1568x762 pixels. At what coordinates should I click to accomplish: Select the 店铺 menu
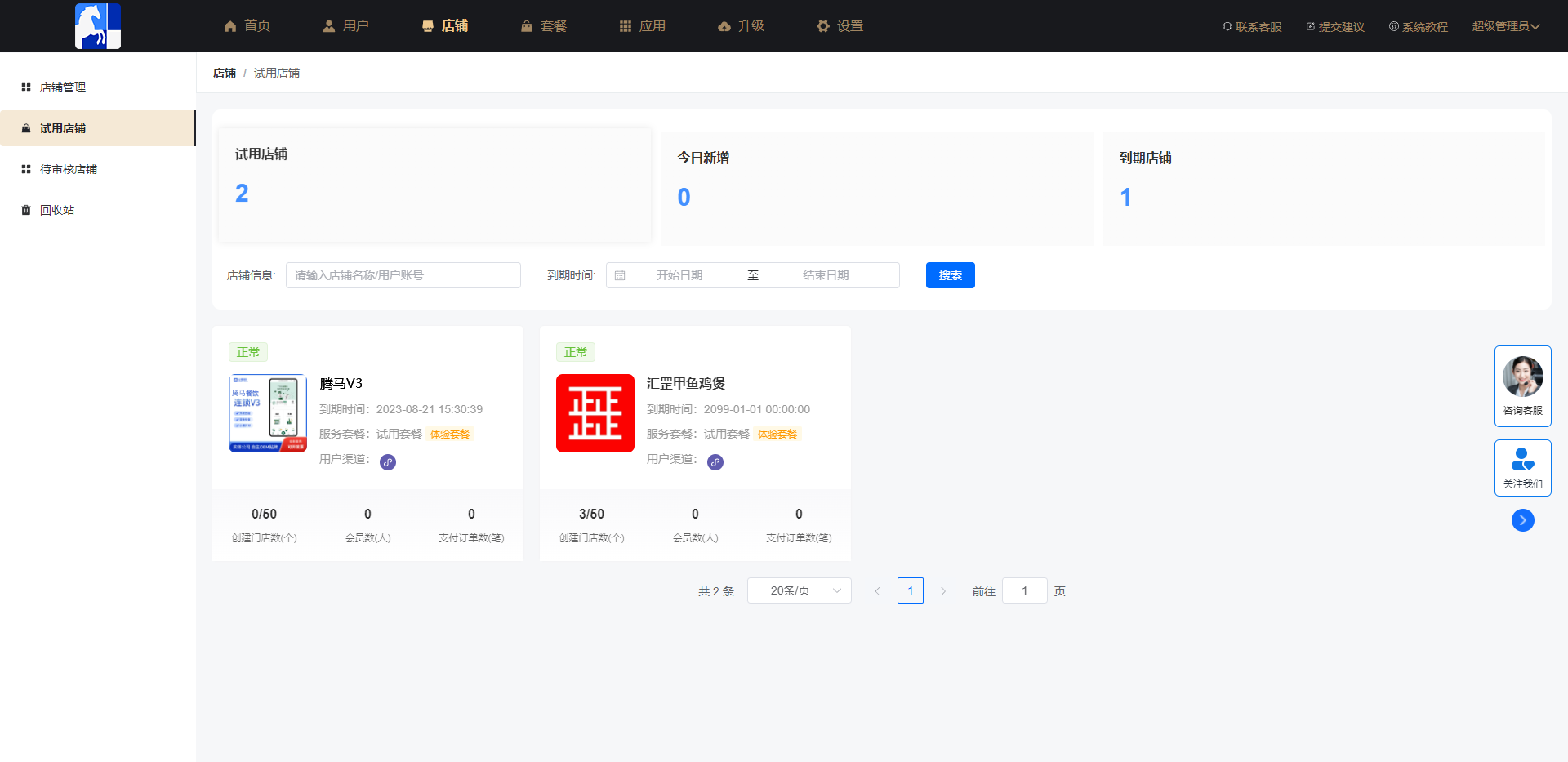[444, 26]
